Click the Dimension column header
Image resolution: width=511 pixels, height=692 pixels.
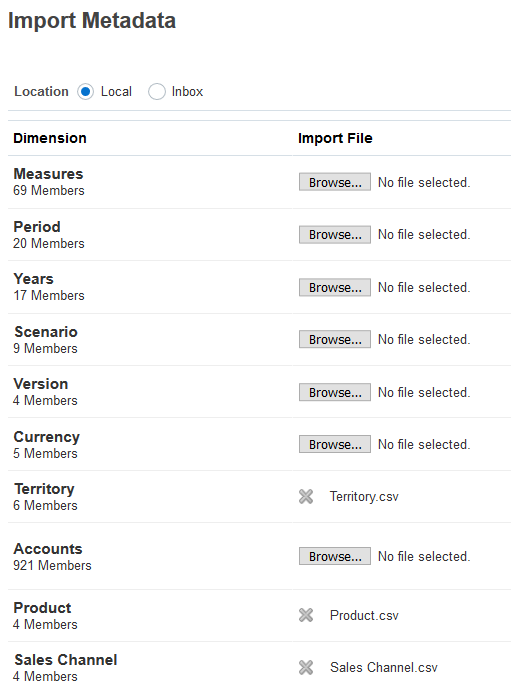tap(50, 138)
